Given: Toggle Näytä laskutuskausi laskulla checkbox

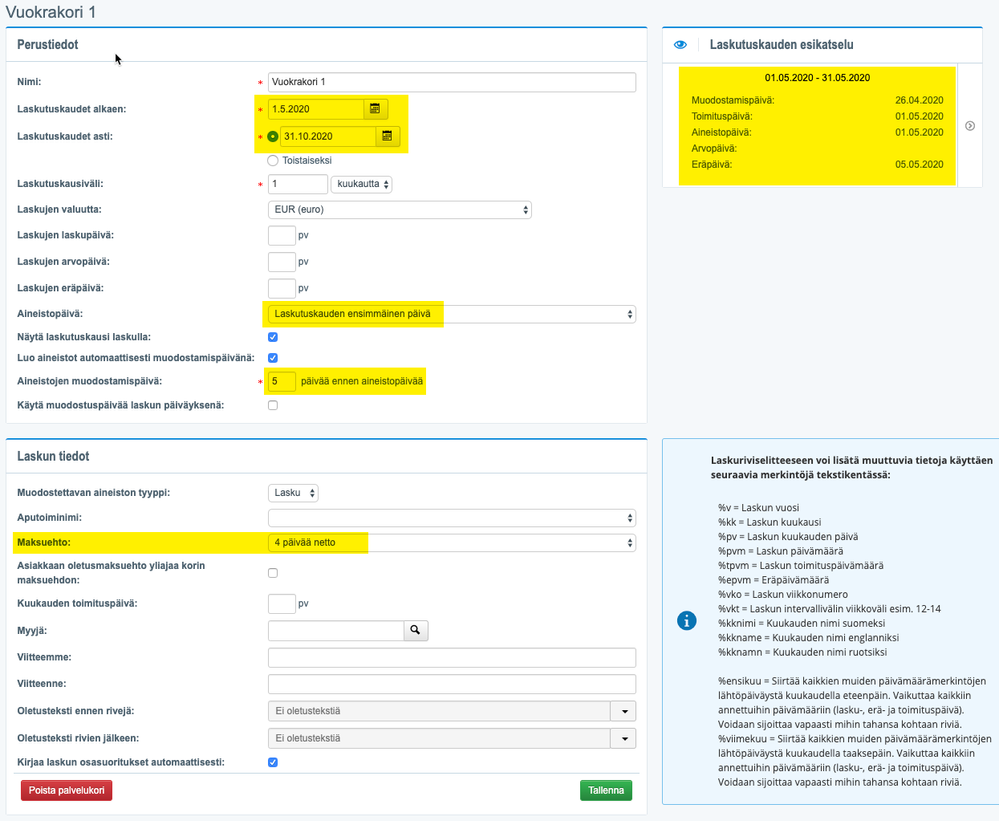Looking at the screenshot, I should click(x=273, y=337).
